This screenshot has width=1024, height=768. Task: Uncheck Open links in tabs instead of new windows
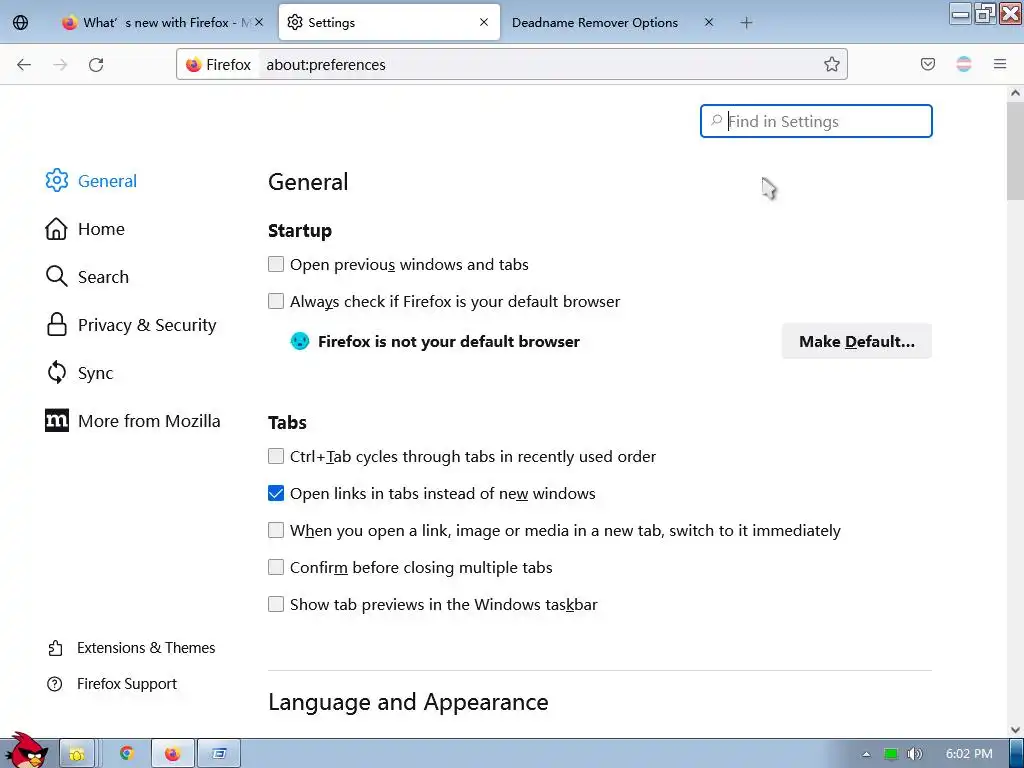(x=276, y=493)
